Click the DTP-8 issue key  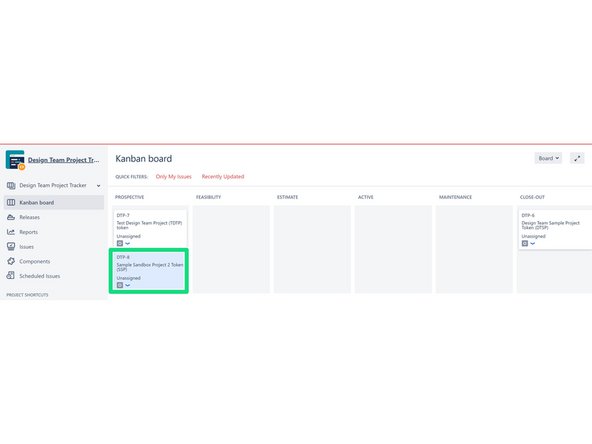[123, 257]
